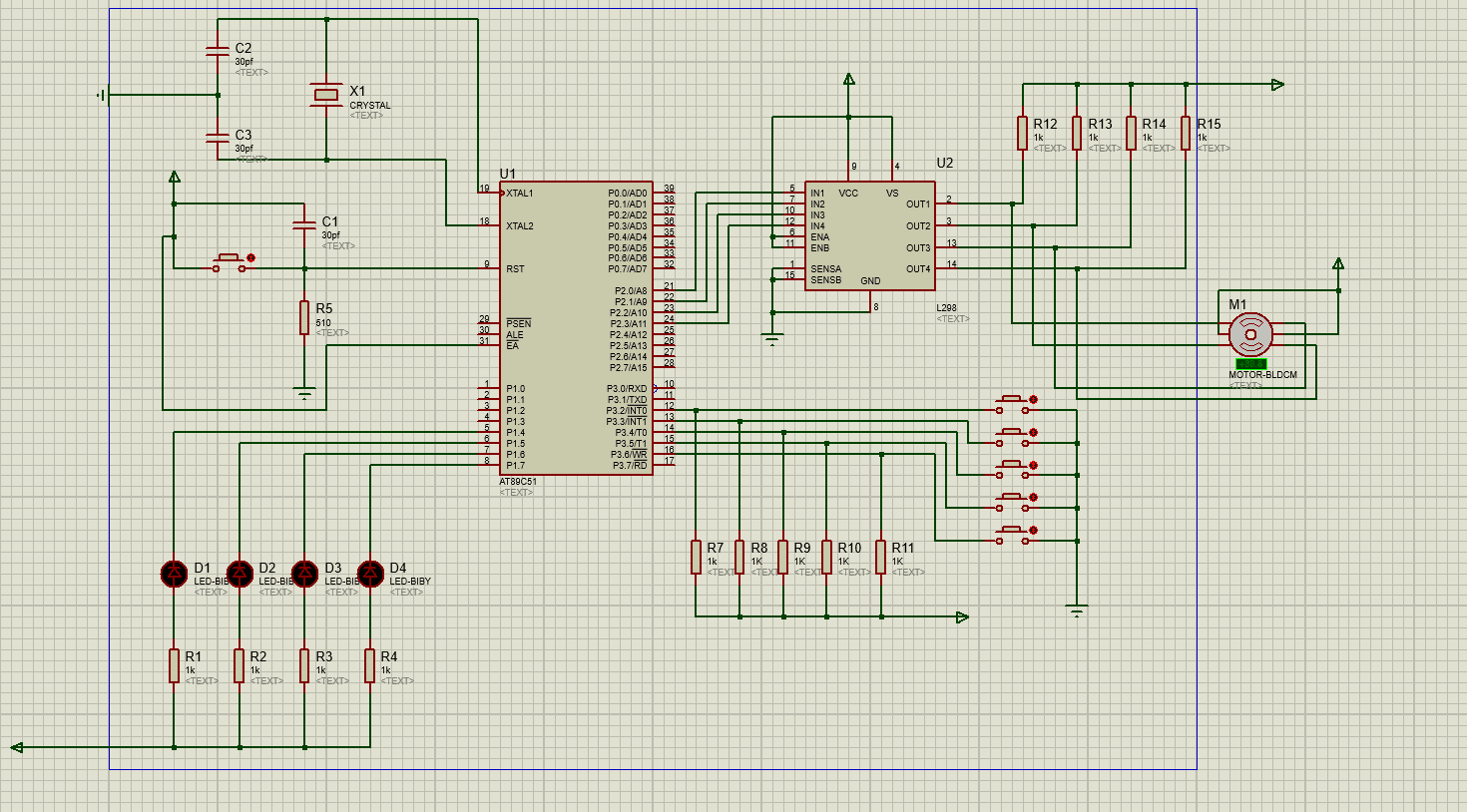The height and width of the screenshot is (812, 1467).
Task: Select LED D2 symbol
Action: point(240,574)
